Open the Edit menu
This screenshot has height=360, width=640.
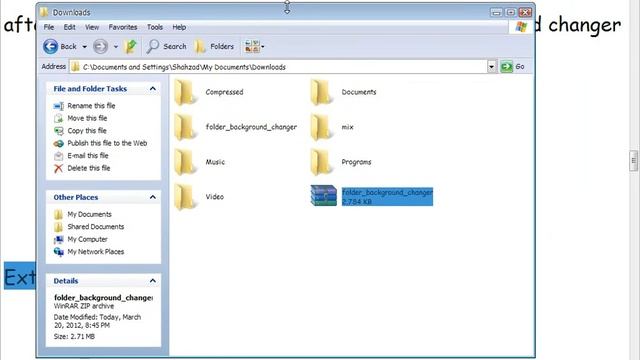coord(69,27)
